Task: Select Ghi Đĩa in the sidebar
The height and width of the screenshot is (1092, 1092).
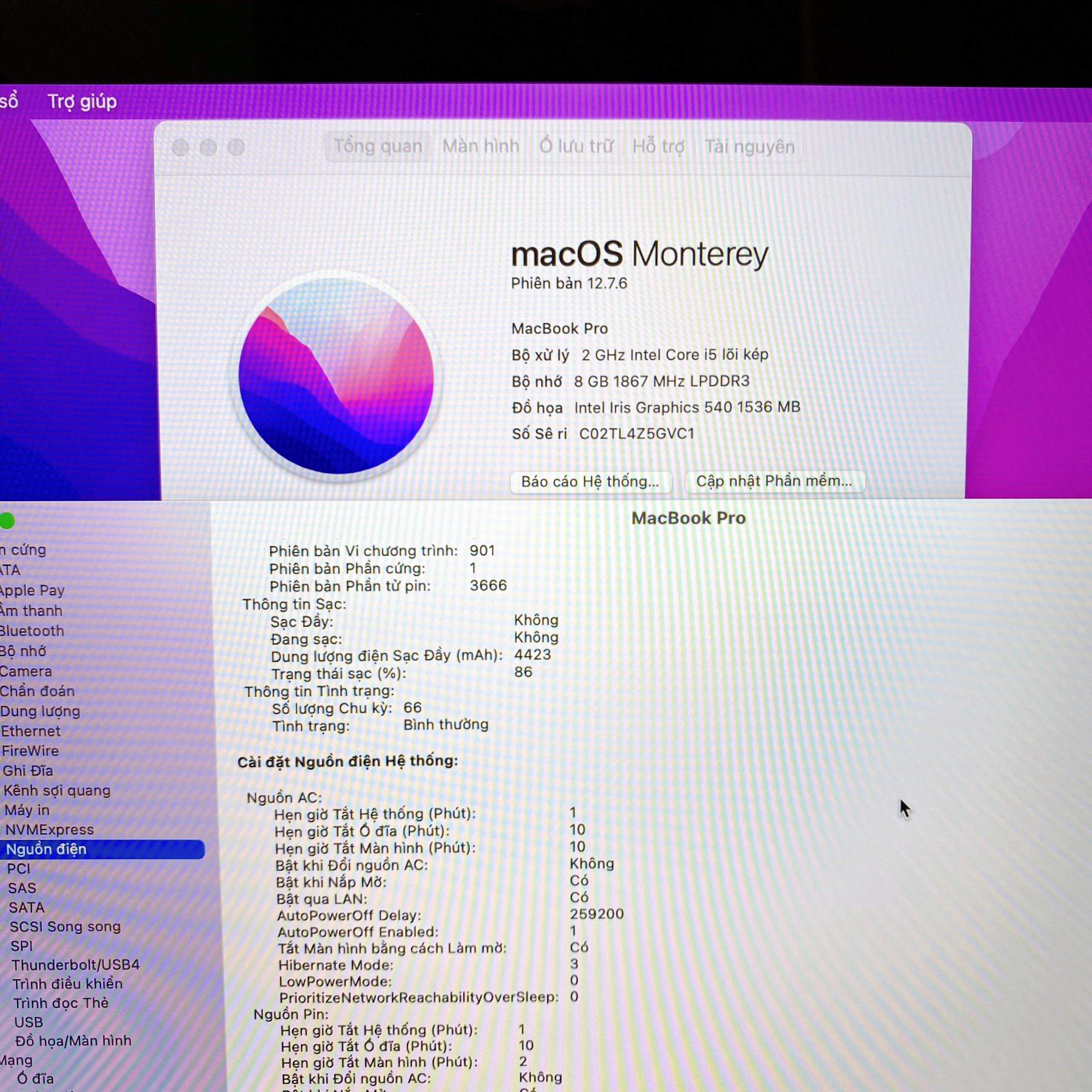Action: click(x=28, y=770)
